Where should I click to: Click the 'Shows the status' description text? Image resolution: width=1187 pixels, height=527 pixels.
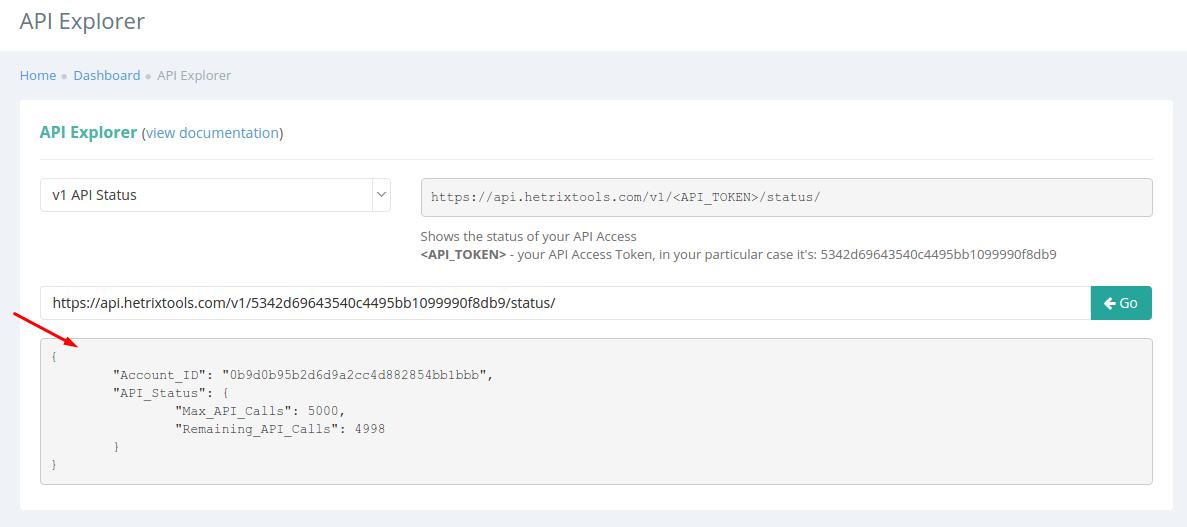pos(528,236)
